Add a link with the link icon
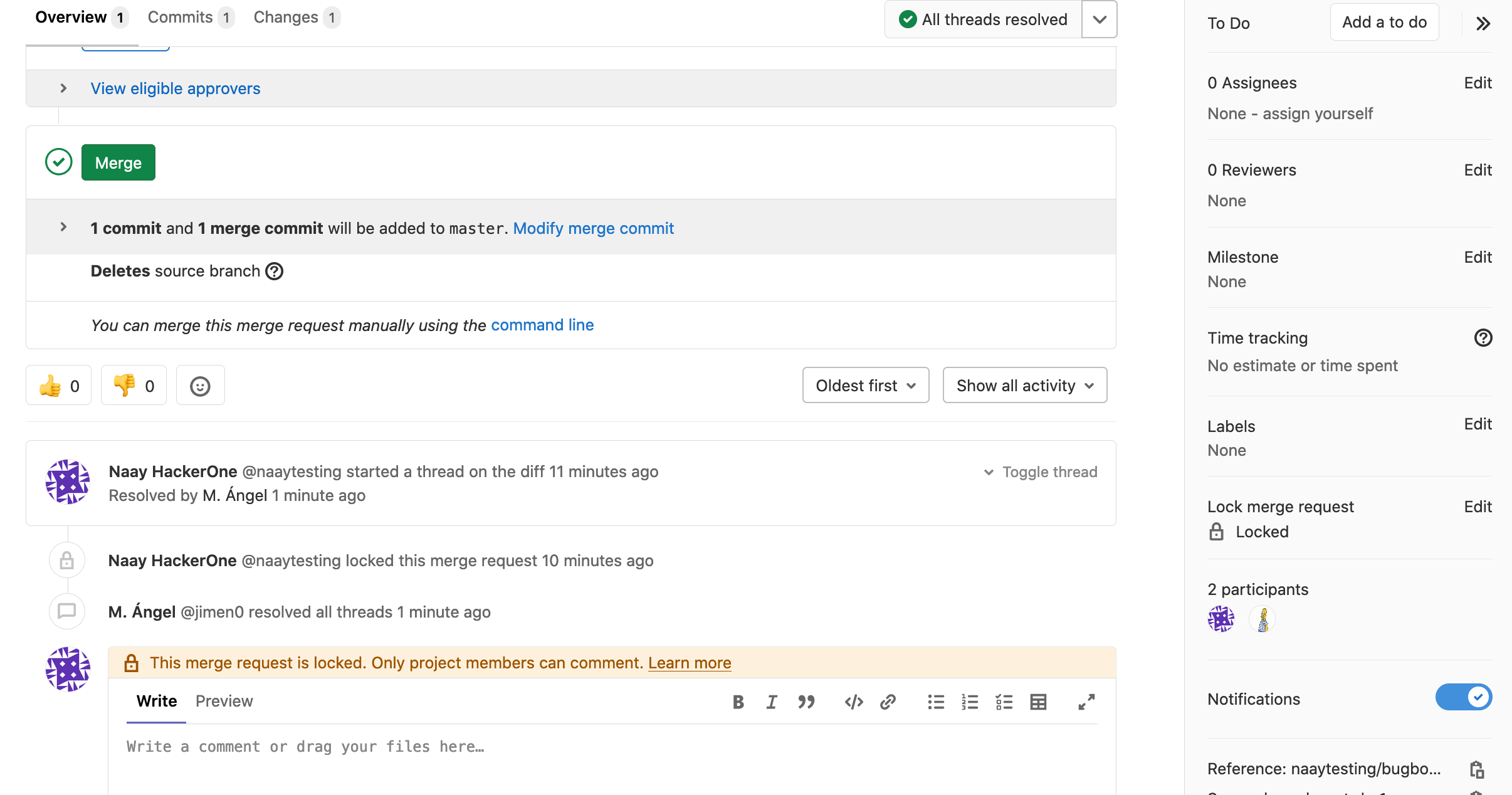The image size is (1512, 795). click(x=888, y=702)
